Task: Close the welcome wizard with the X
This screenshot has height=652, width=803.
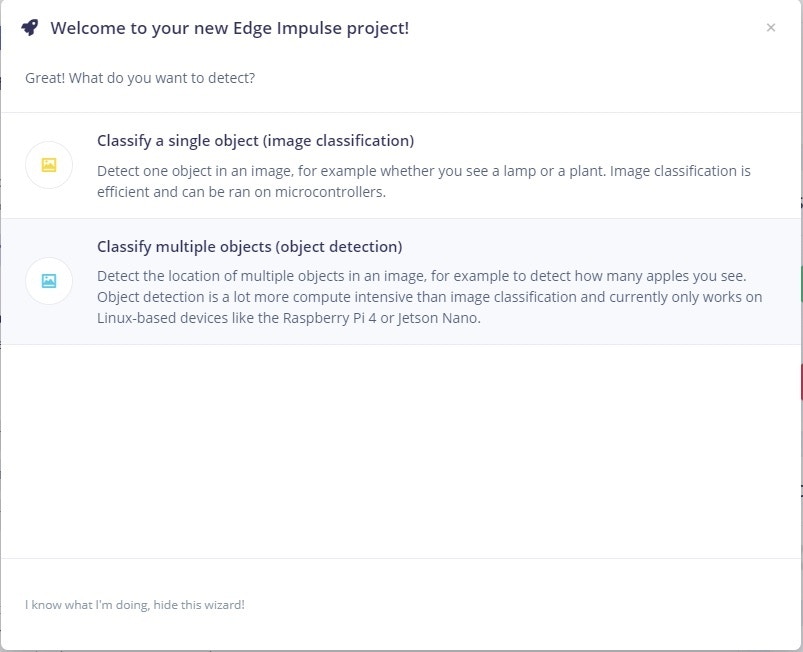Action: tap(771, 28)
